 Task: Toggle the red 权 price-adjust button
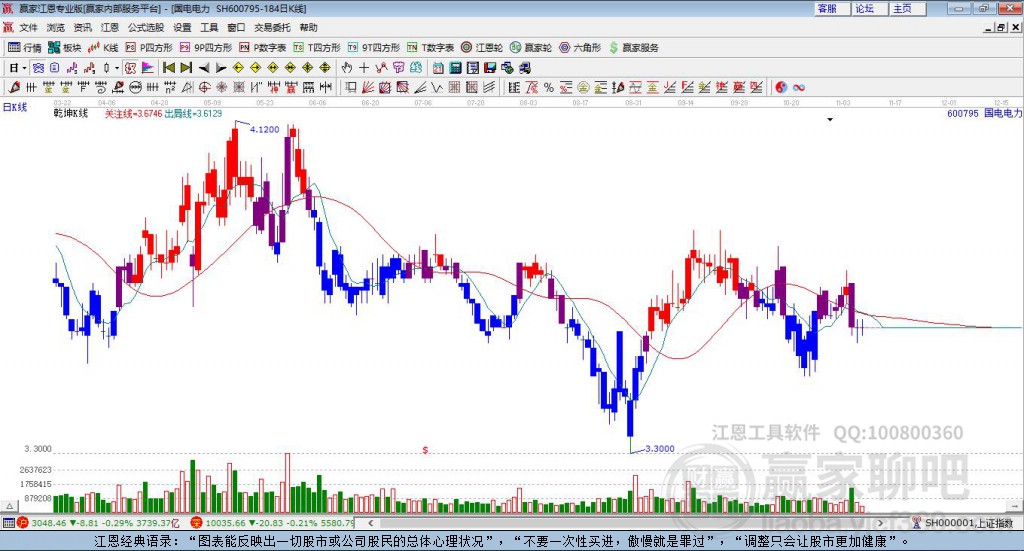(130, 67)
